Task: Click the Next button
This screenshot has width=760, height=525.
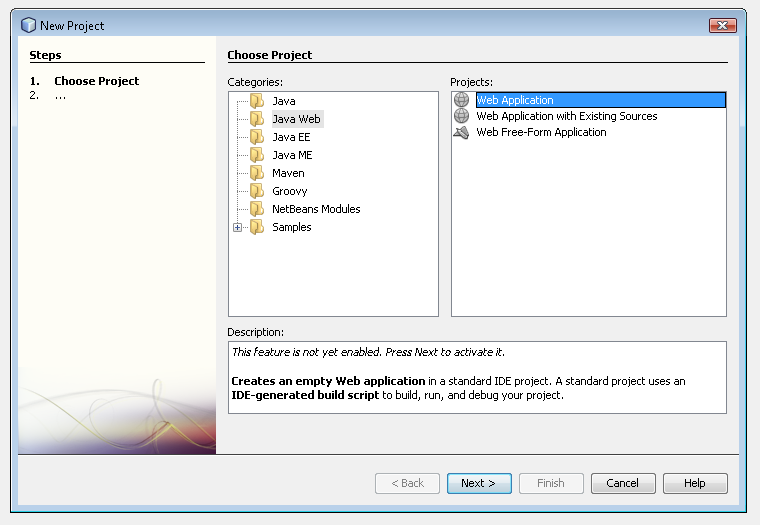Action: pyautogui.click(x=479, y=483)
